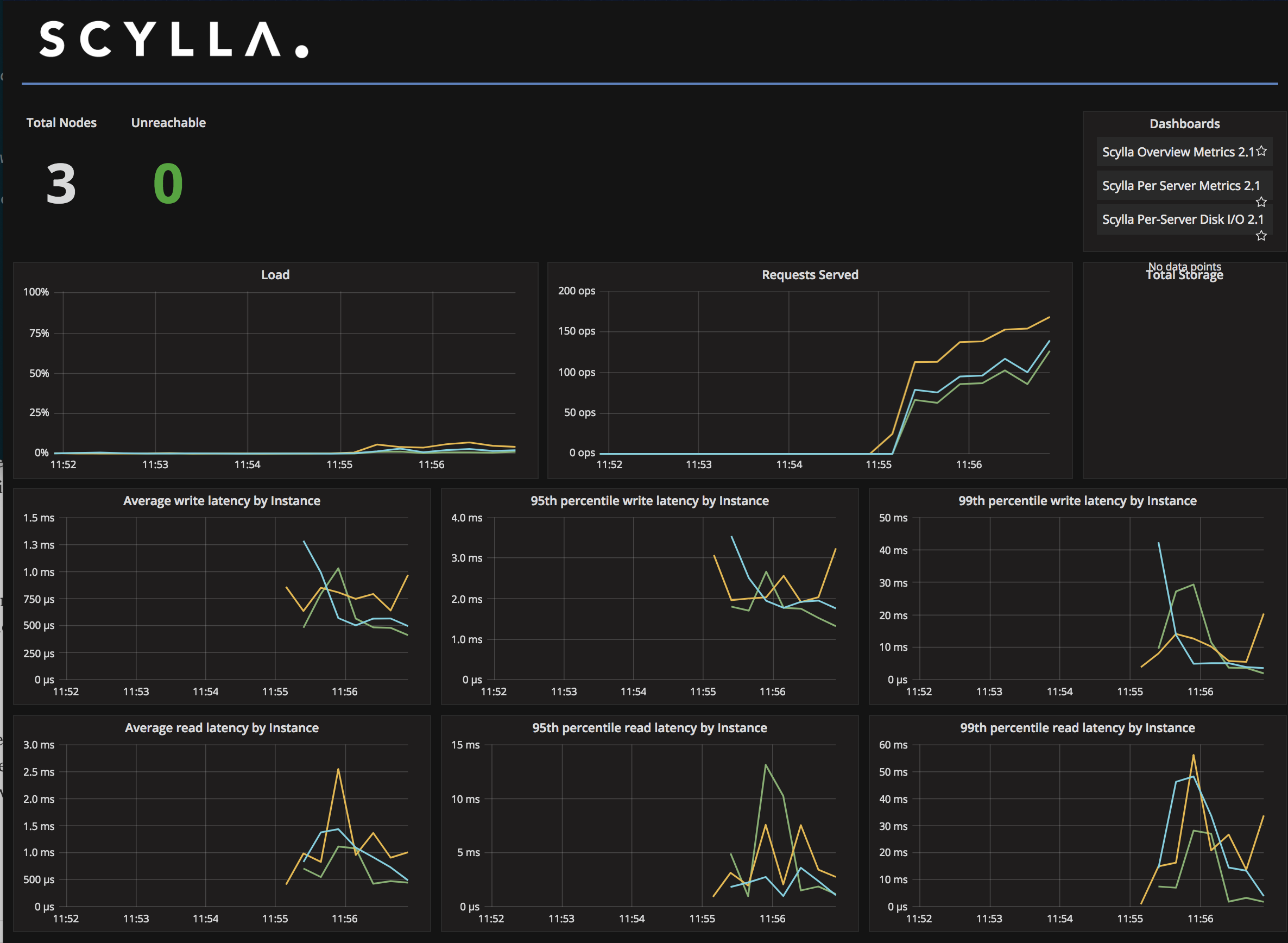Open the Total Nodes panel title
Viewport: 1288px width, 943px height.
point(62,123)
